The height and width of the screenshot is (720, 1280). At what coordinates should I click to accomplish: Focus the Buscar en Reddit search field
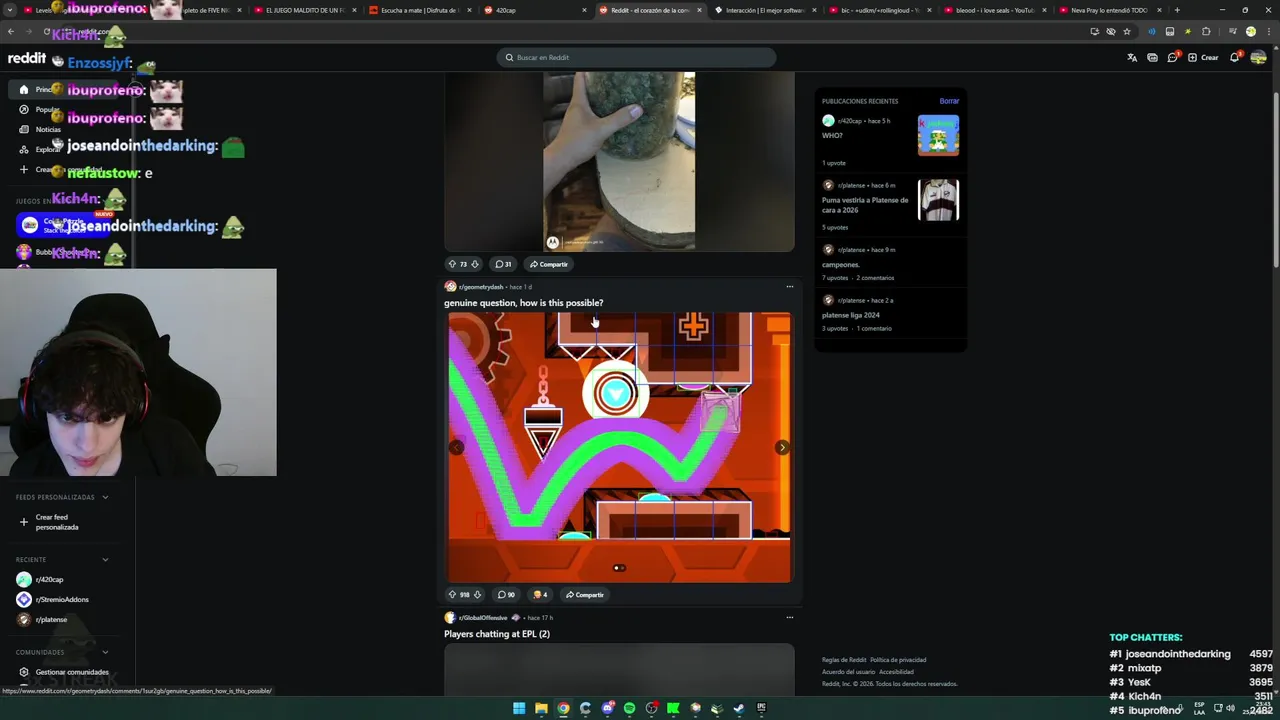[636, 58]
